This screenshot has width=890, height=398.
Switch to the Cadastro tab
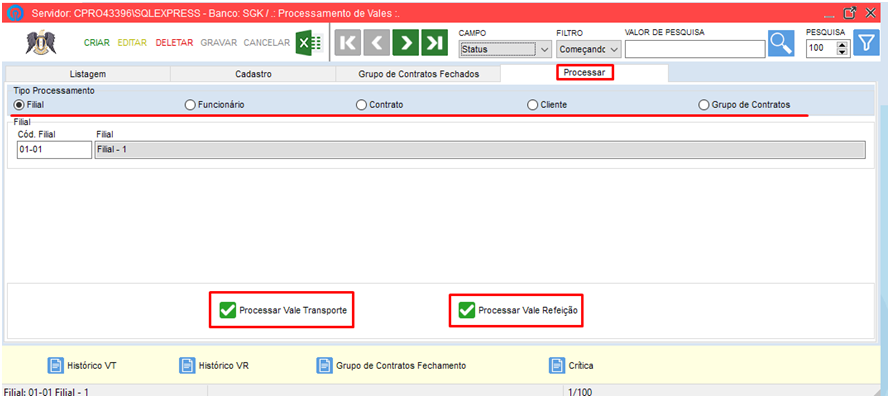(x=253, y=74)
